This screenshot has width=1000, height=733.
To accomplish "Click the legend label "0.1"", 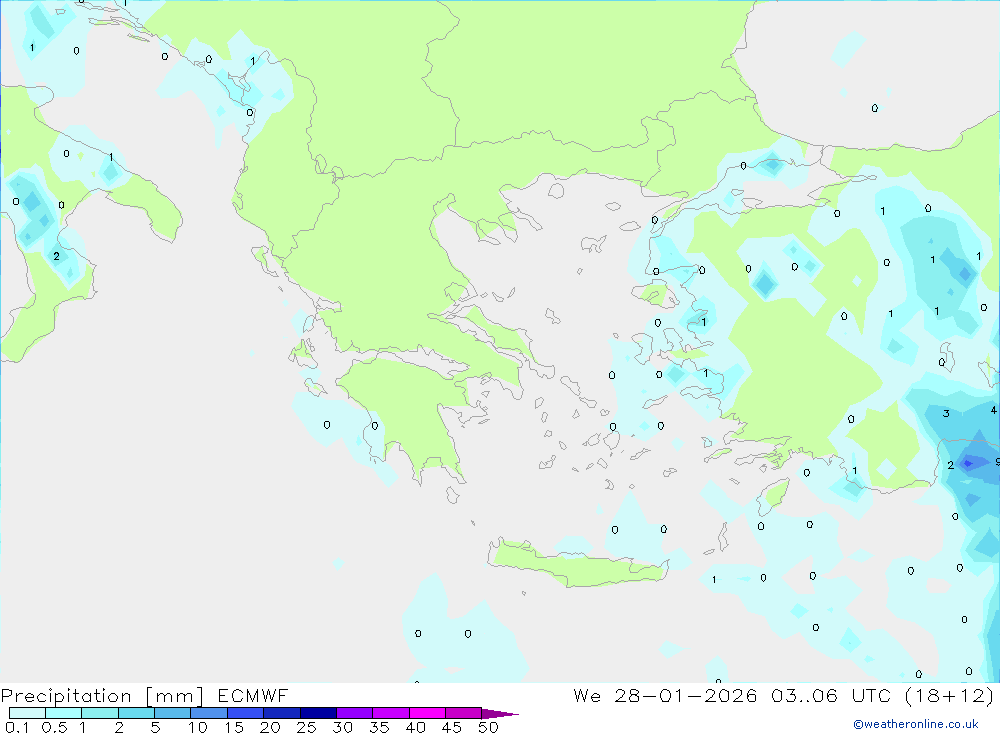I will click(17, 727).
